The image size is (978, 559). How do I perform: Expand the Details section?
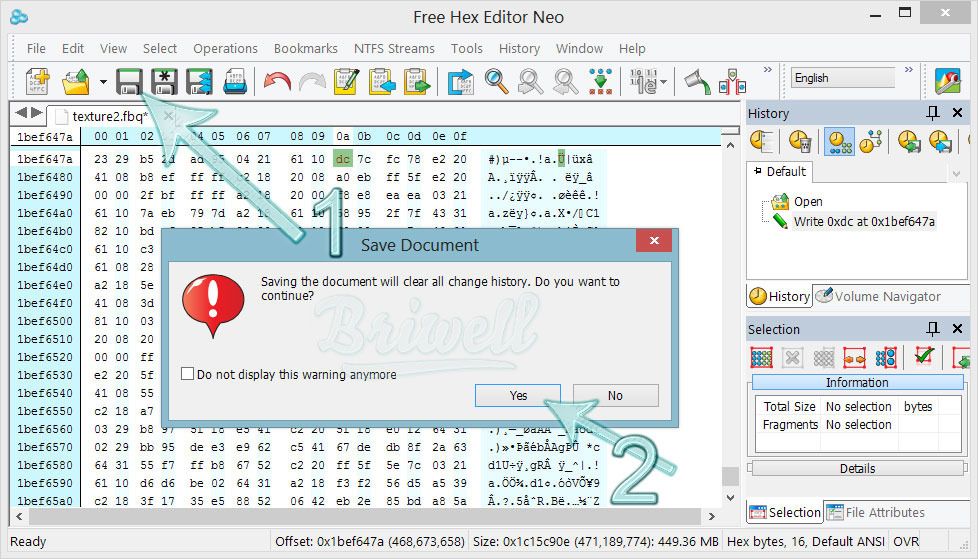[x=857, y=469]
